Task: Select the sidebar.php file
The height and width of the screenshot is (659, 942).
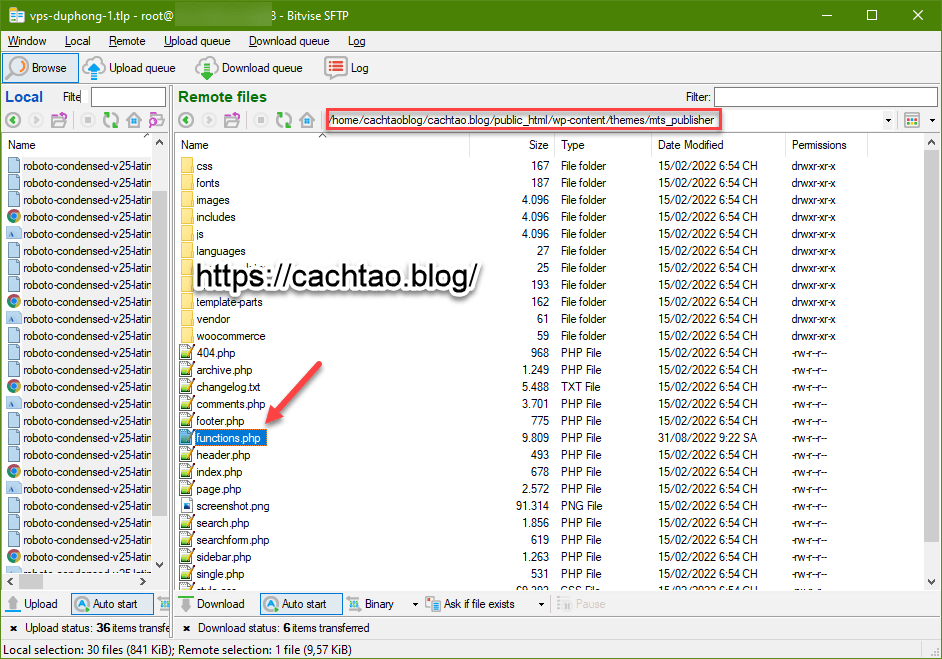Action: coord(223,557)
